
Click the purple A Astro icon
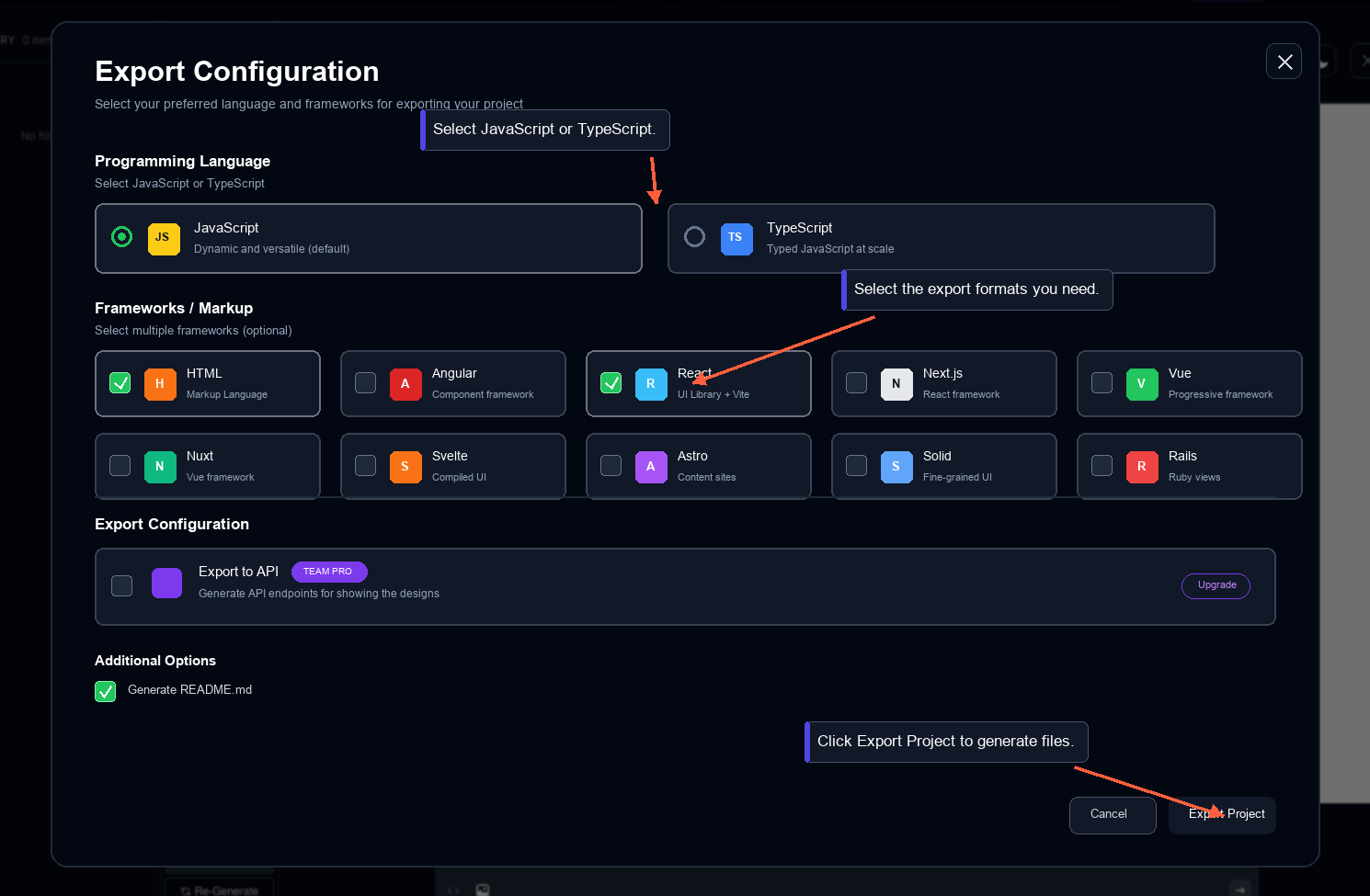651,467
